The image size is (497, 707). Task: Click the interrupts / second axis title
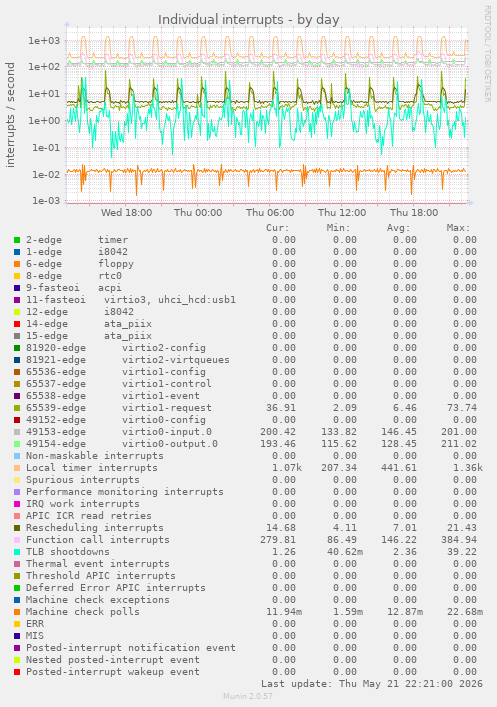[10, 115]
